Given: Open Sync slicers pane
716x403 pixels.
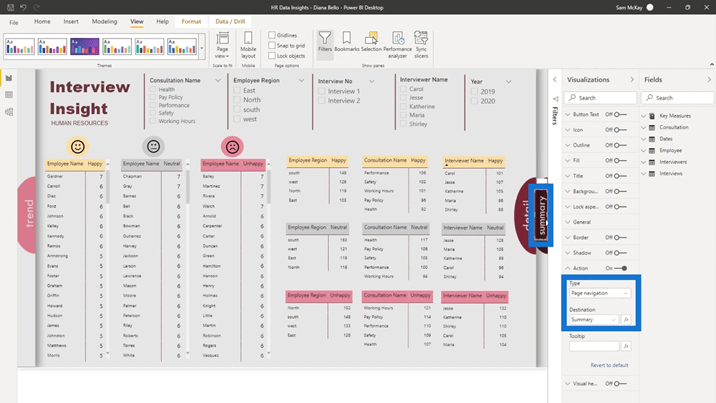Looking at the screenshot, I should click(x=421, y=45).
